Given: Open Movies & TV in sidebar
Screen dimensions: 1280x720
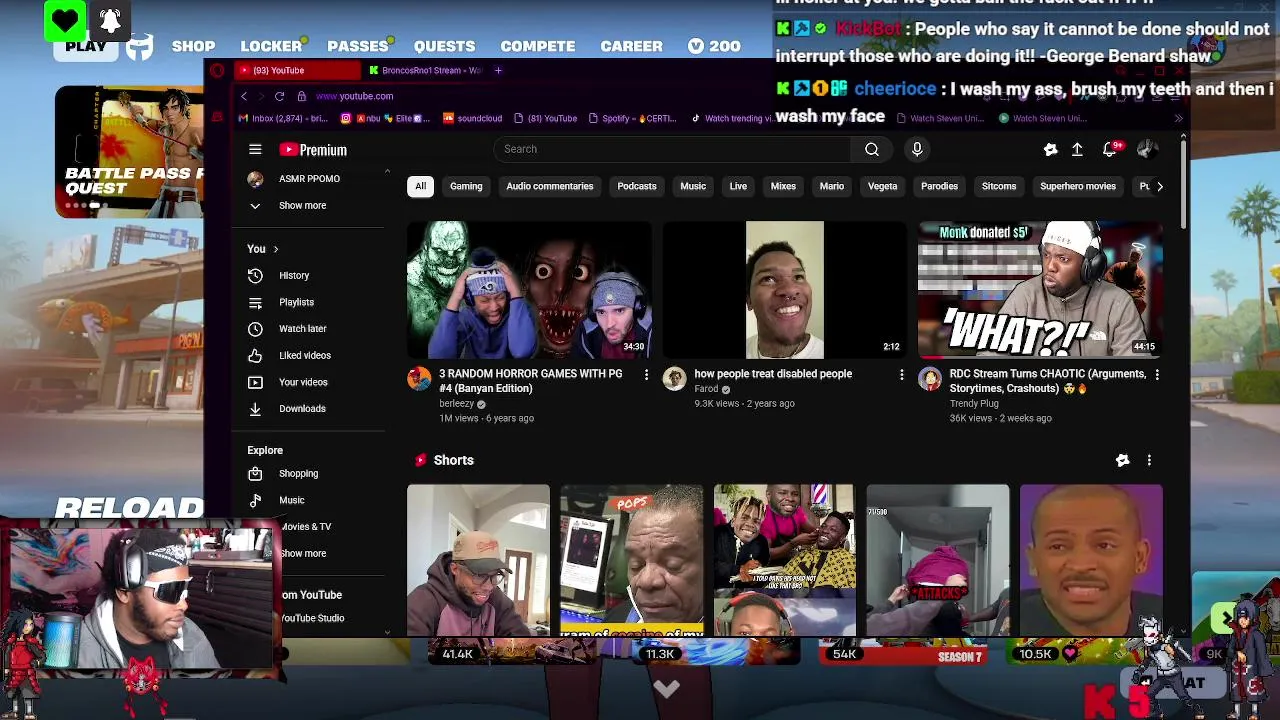Looking at the screenshot, I should tap(305, 527).
